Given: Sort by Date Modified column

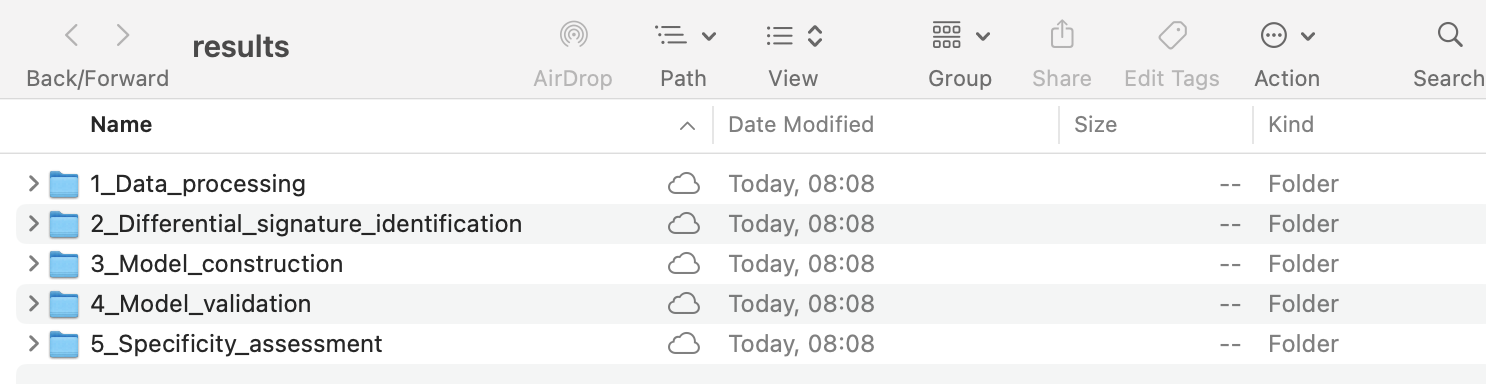Looking at the screenshot, I should [x=801, y=125].
